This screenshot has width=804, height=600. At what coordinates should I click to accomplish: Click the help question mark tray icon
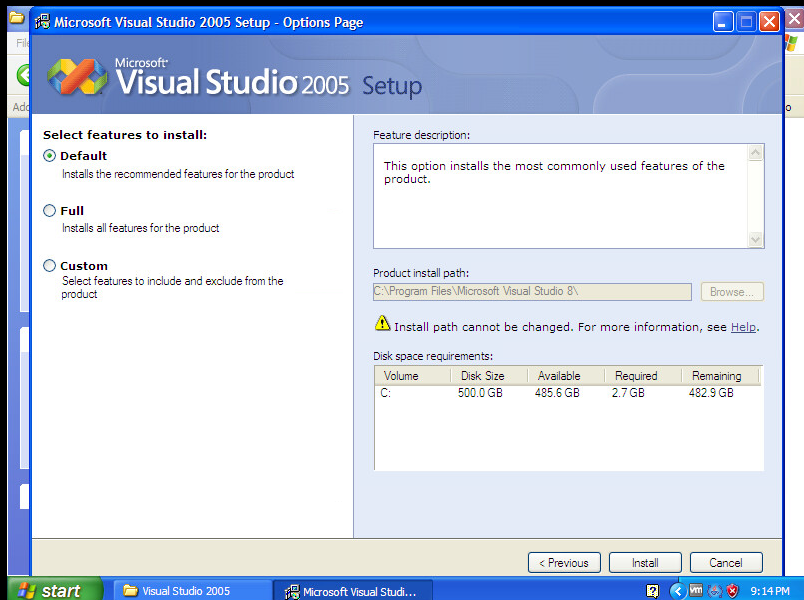click(x=653, y=591)
